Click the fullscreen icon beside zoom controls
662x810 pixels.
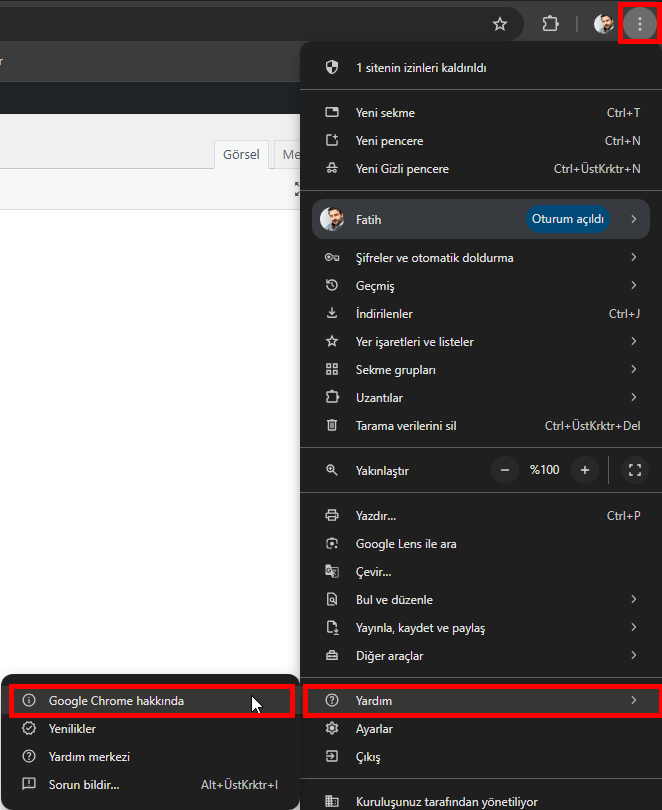click(x=633, y=470)
